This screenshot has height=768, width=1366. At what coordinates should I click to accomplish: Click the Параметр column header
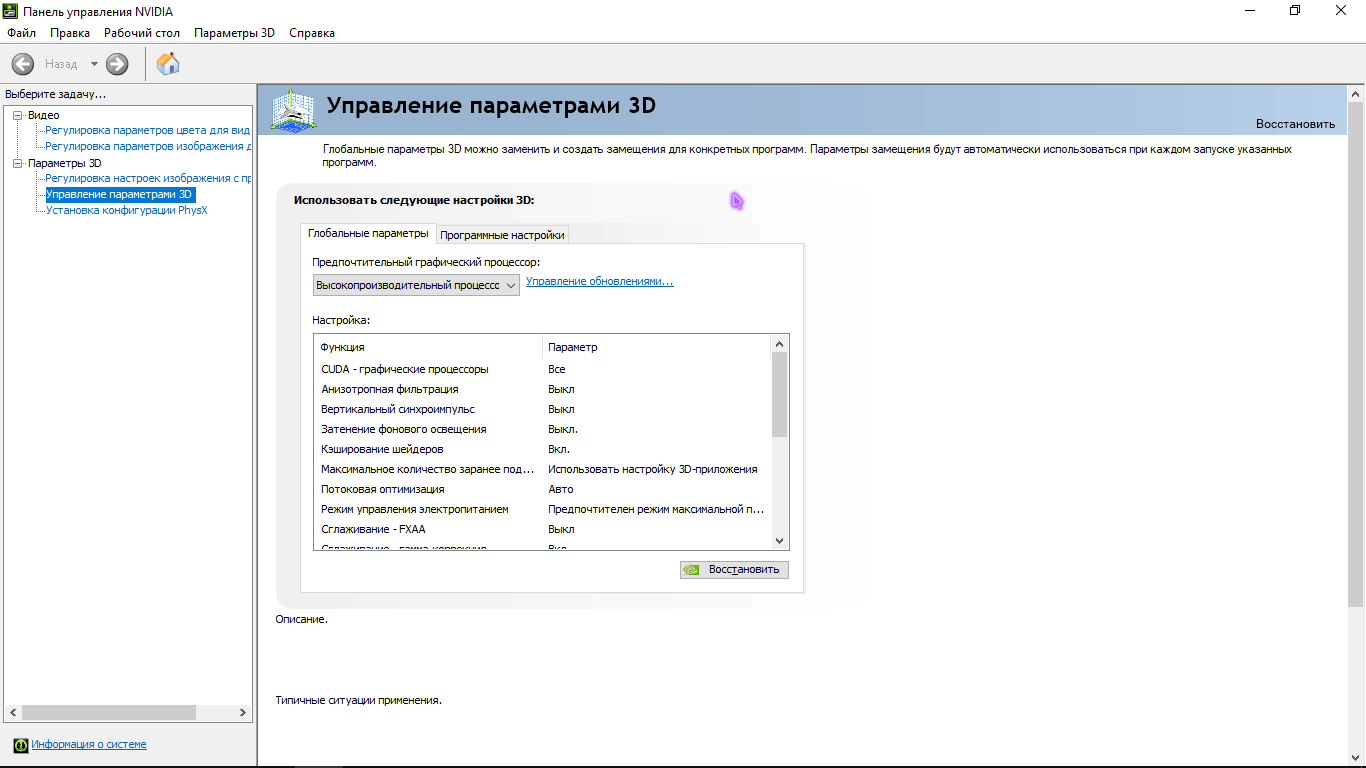(657, 347)
